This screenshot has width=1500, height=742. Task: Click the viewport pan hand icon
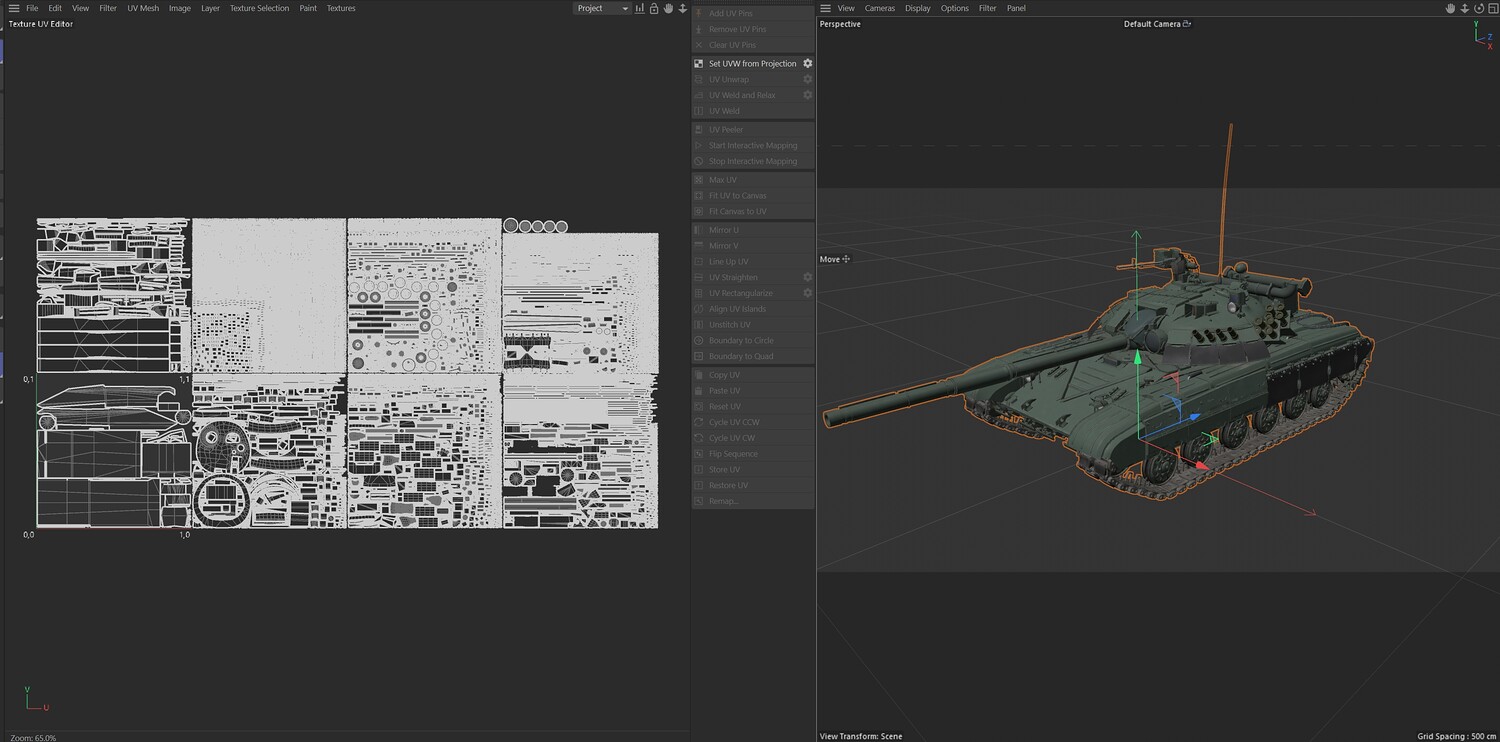1450,8
